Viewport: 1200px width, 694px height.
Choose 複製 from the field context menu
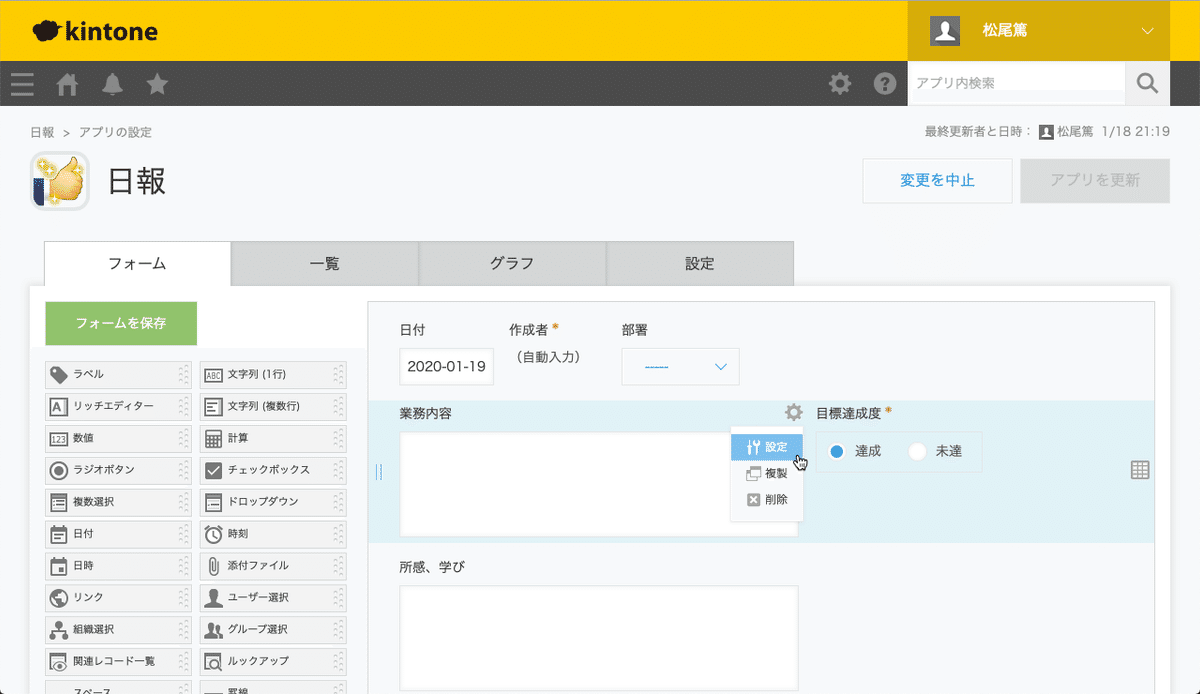(x=770, y=473)
